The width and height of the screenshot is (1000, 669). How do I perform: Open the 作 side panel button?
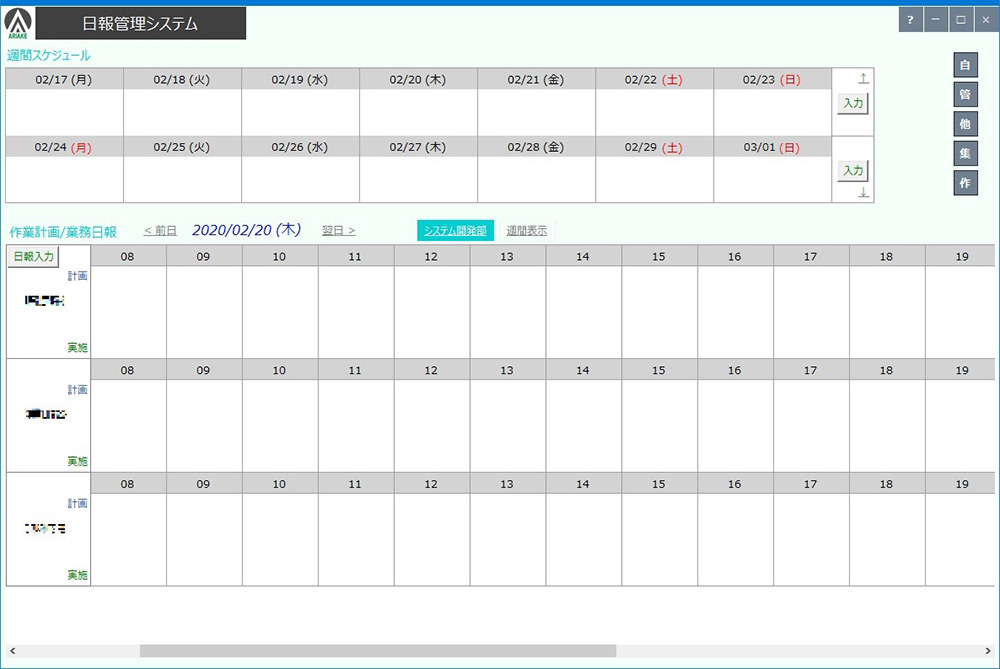(965, 183)
